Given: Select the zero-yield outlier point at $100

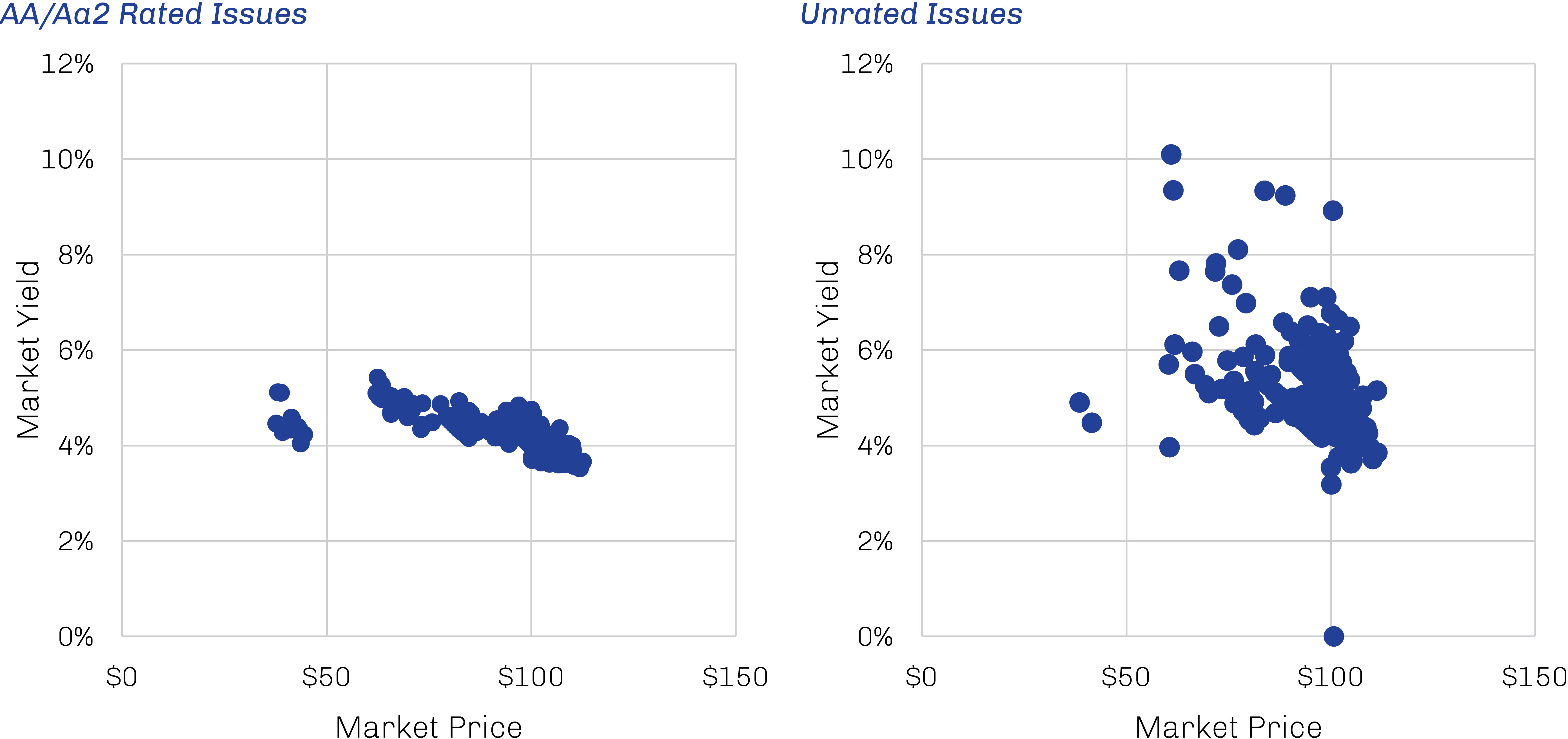Looking at the screenshot, I should tap(1334, 636).
